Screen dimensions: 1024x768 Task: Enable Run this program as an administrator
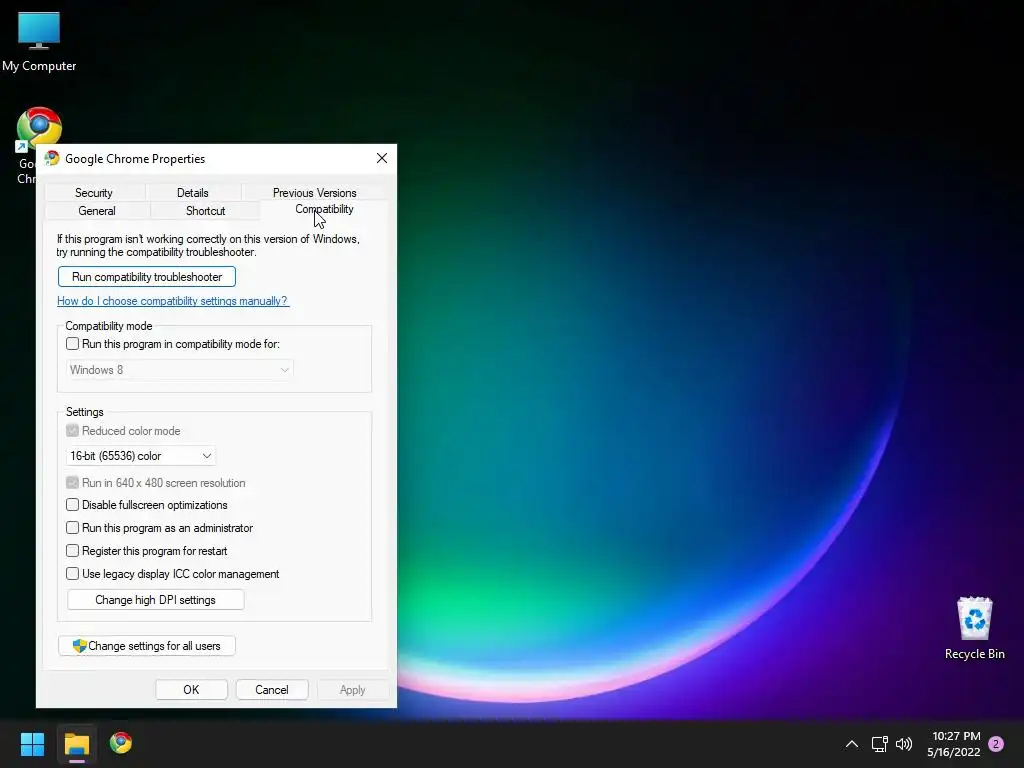tap(72, 528)
